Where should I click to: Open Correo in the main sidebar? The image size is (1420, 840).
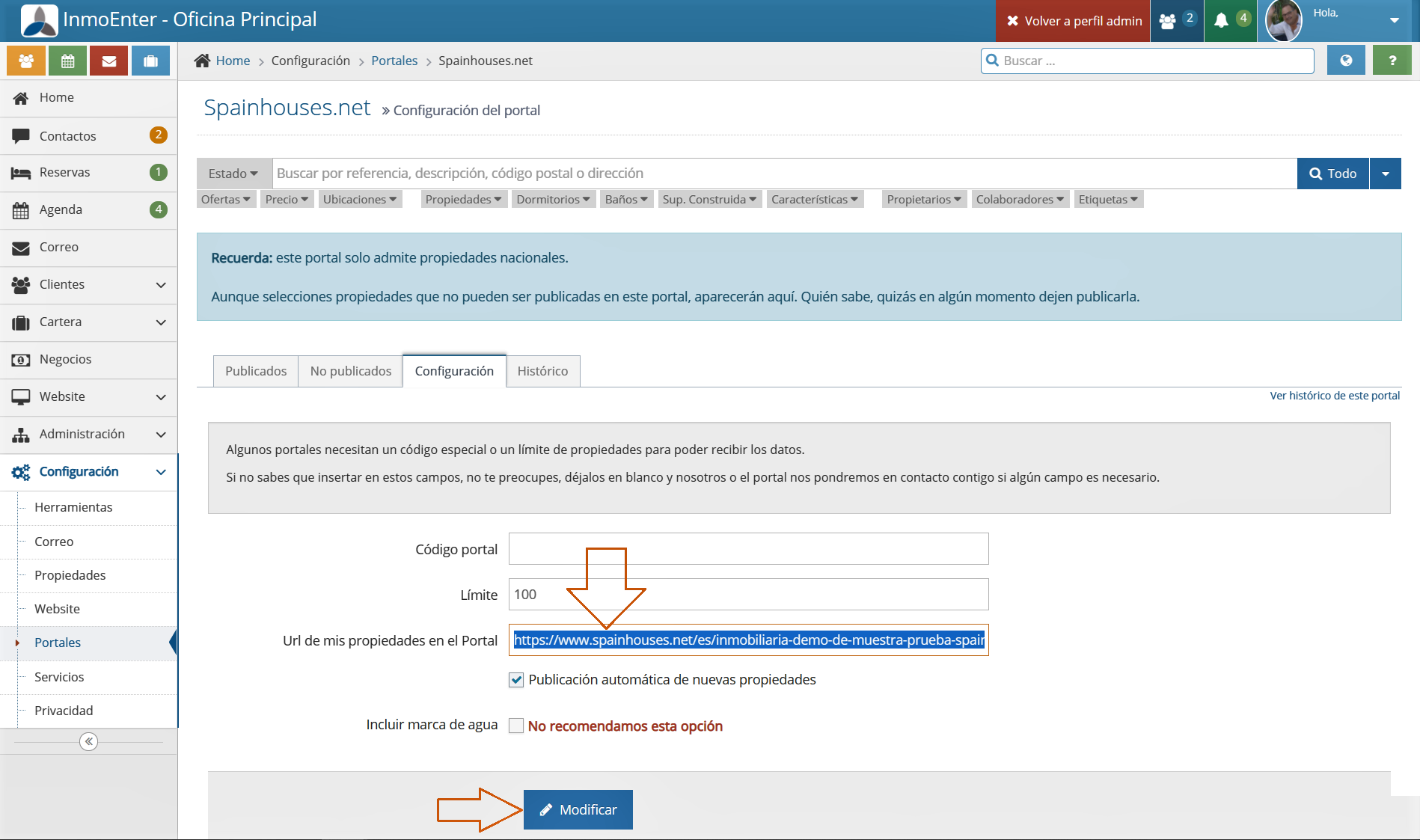(x=89, y=248)
